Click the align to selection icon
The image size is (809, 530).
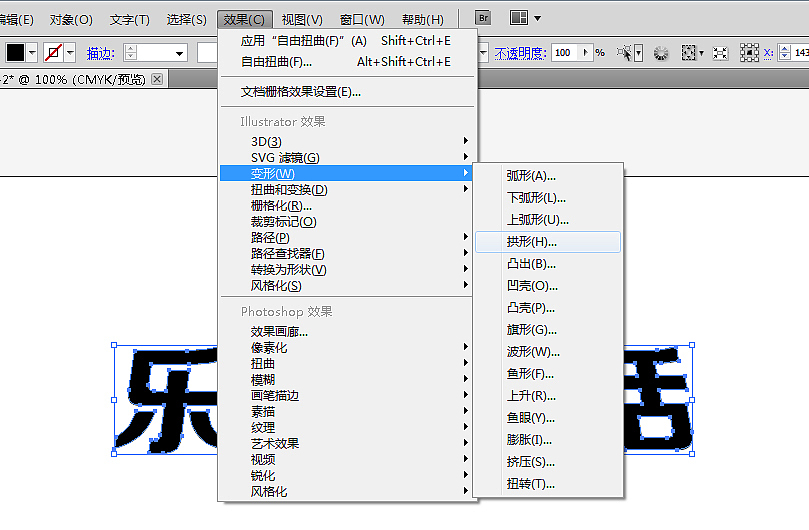coord(688,53)
